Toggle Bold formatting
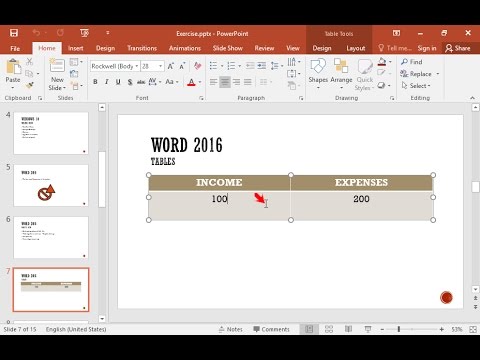 (x=95, y=82)
